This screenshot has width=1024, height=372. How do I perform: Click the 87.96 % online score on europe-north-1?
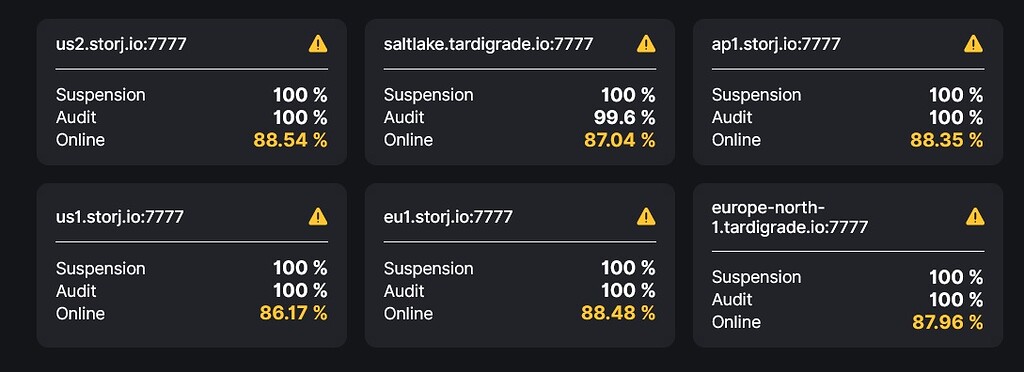[x=947, y=322]
